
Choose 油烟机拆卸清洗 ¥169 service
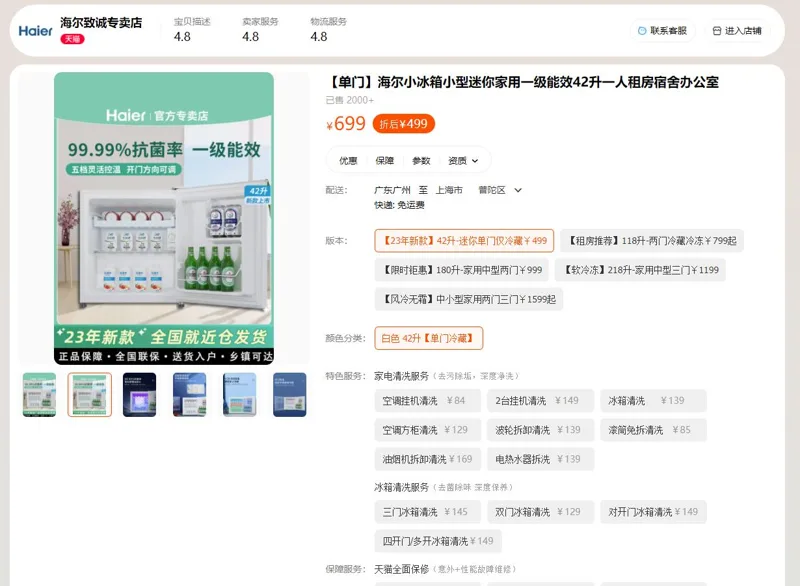click(x=428, y=459)
